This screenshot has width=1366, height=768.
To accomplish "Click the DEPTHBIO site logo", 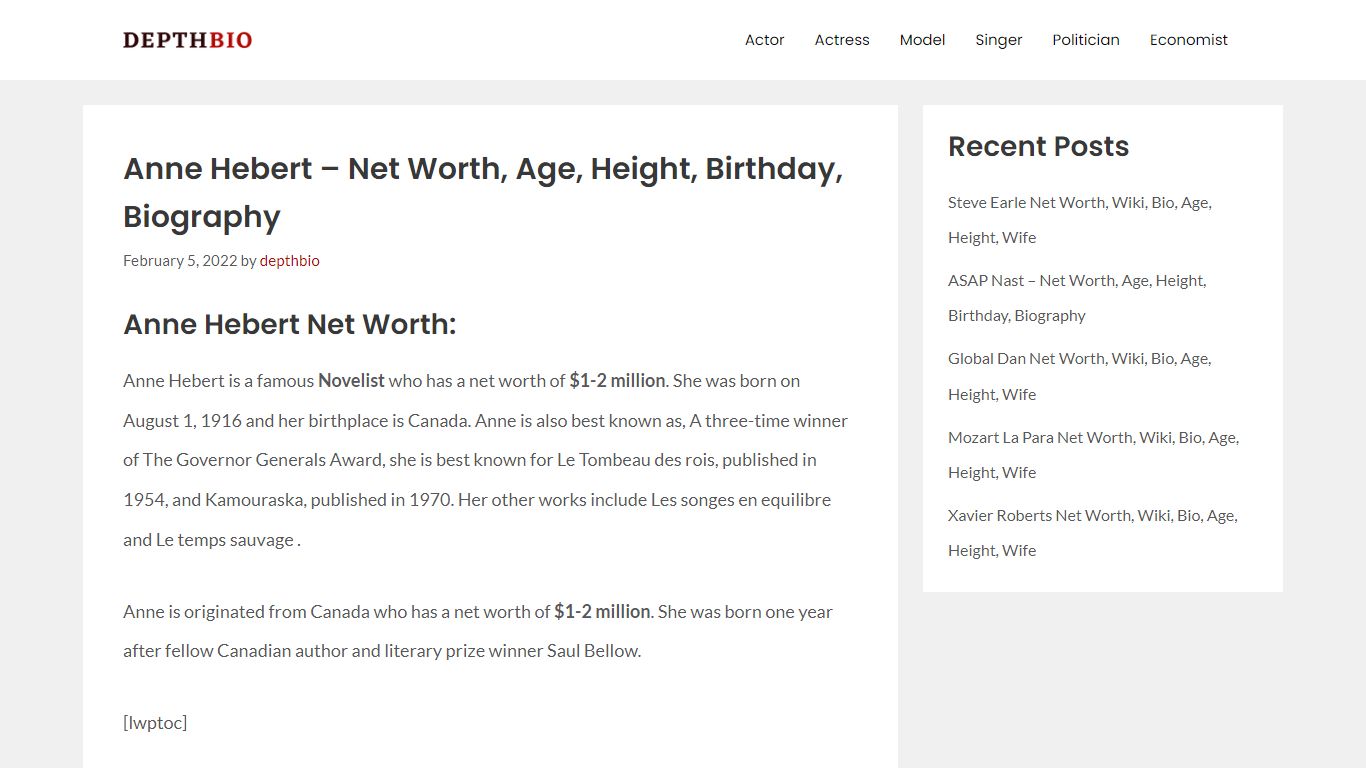I will click(187, 40).
